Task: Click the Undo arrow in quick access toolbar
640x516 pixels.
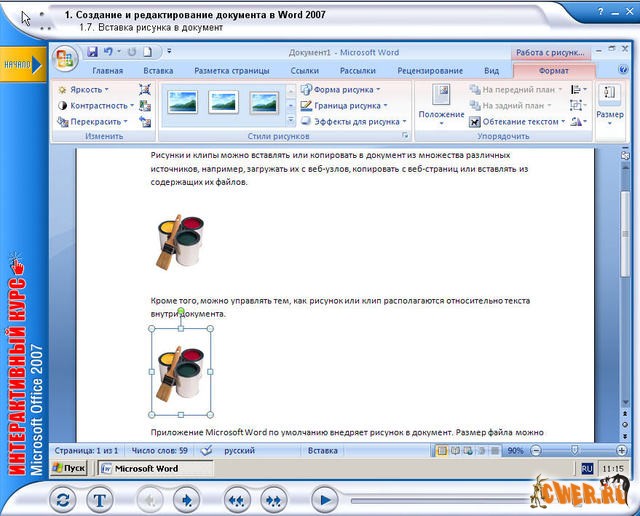Action: tap(108, 51)
